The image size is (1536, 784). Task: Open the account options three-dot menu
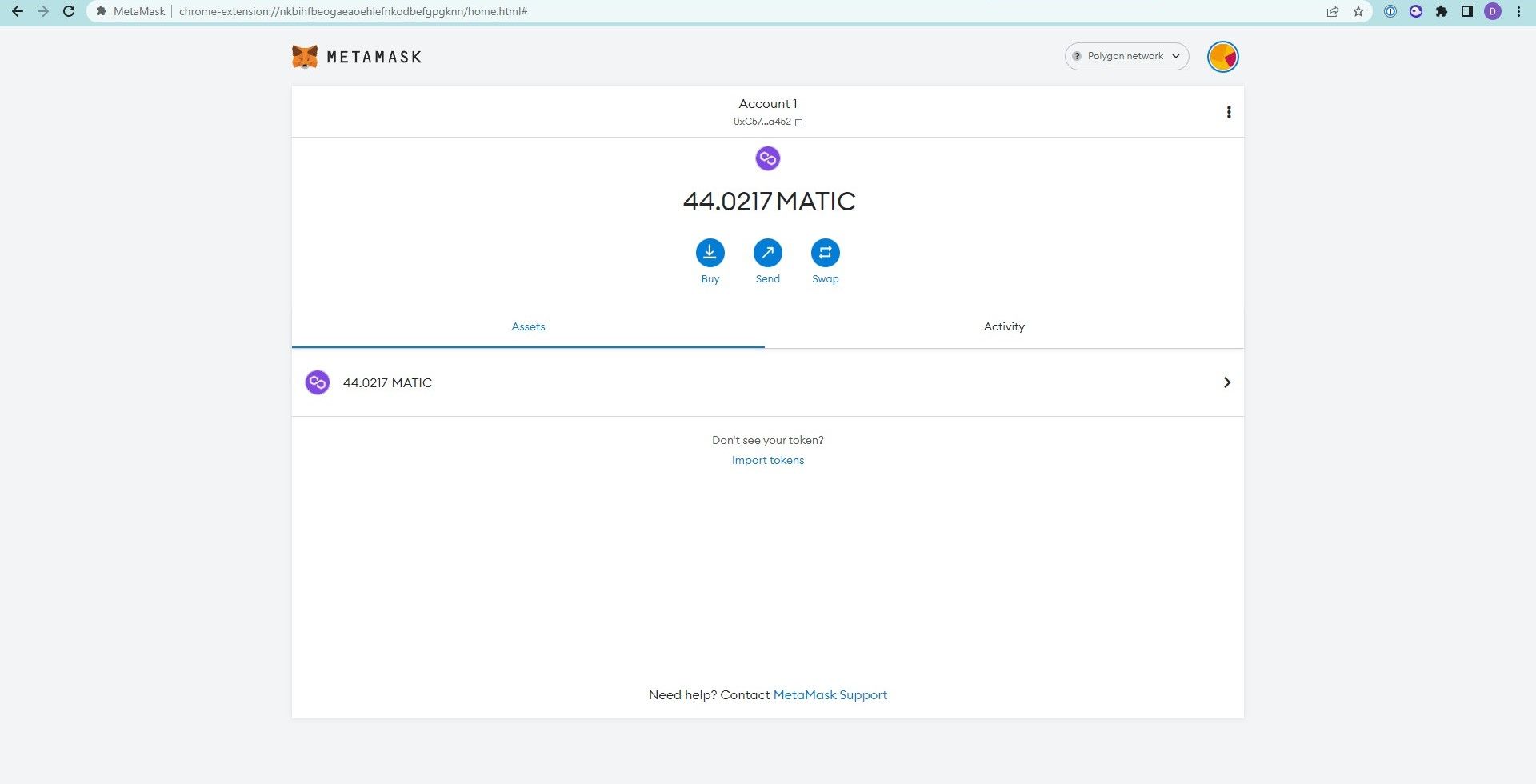(1229, 112)
